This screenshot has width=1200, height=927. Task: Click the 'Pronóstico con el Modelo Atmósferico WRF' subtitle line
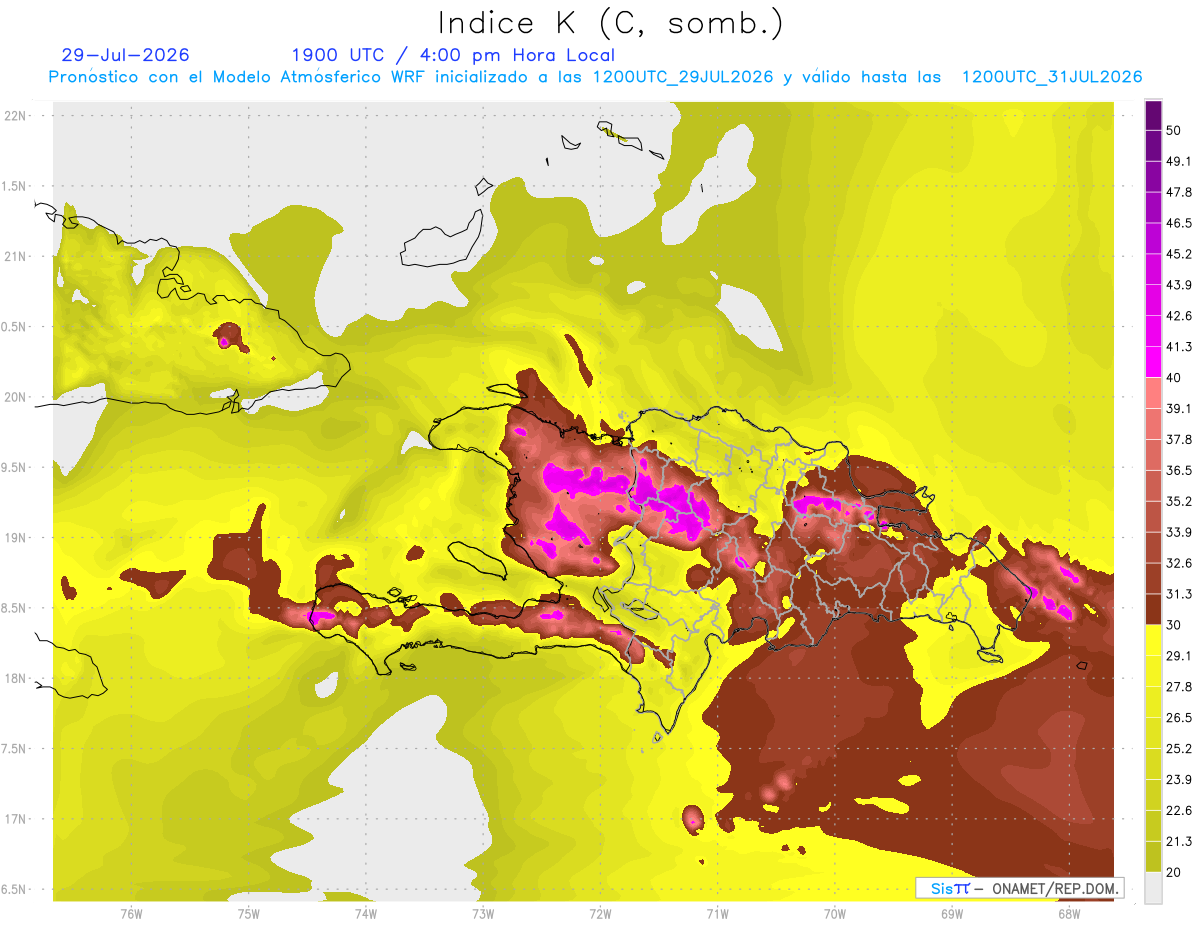tap(596, 77)
